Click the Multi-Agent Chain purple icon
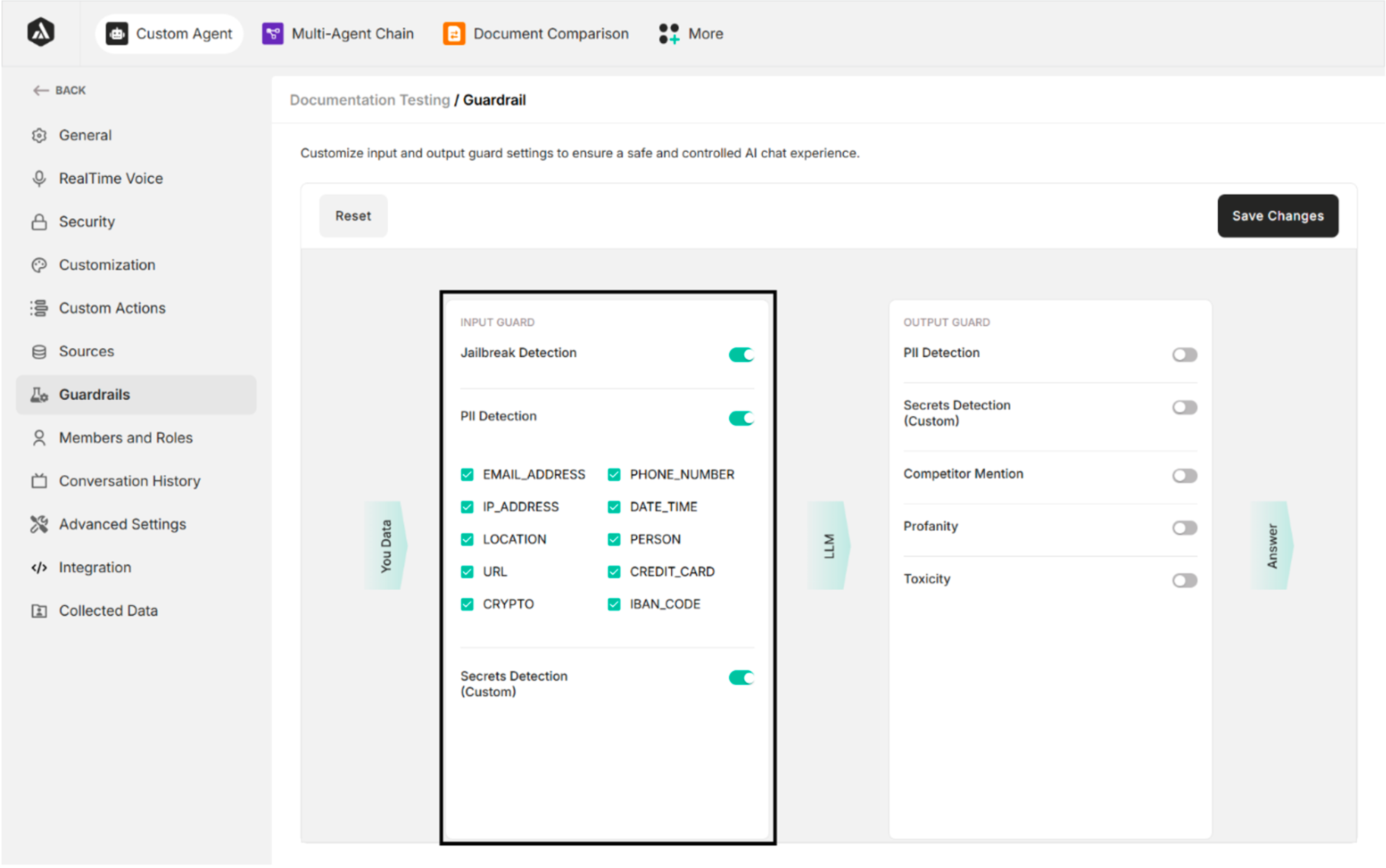 tap(272, 33)
